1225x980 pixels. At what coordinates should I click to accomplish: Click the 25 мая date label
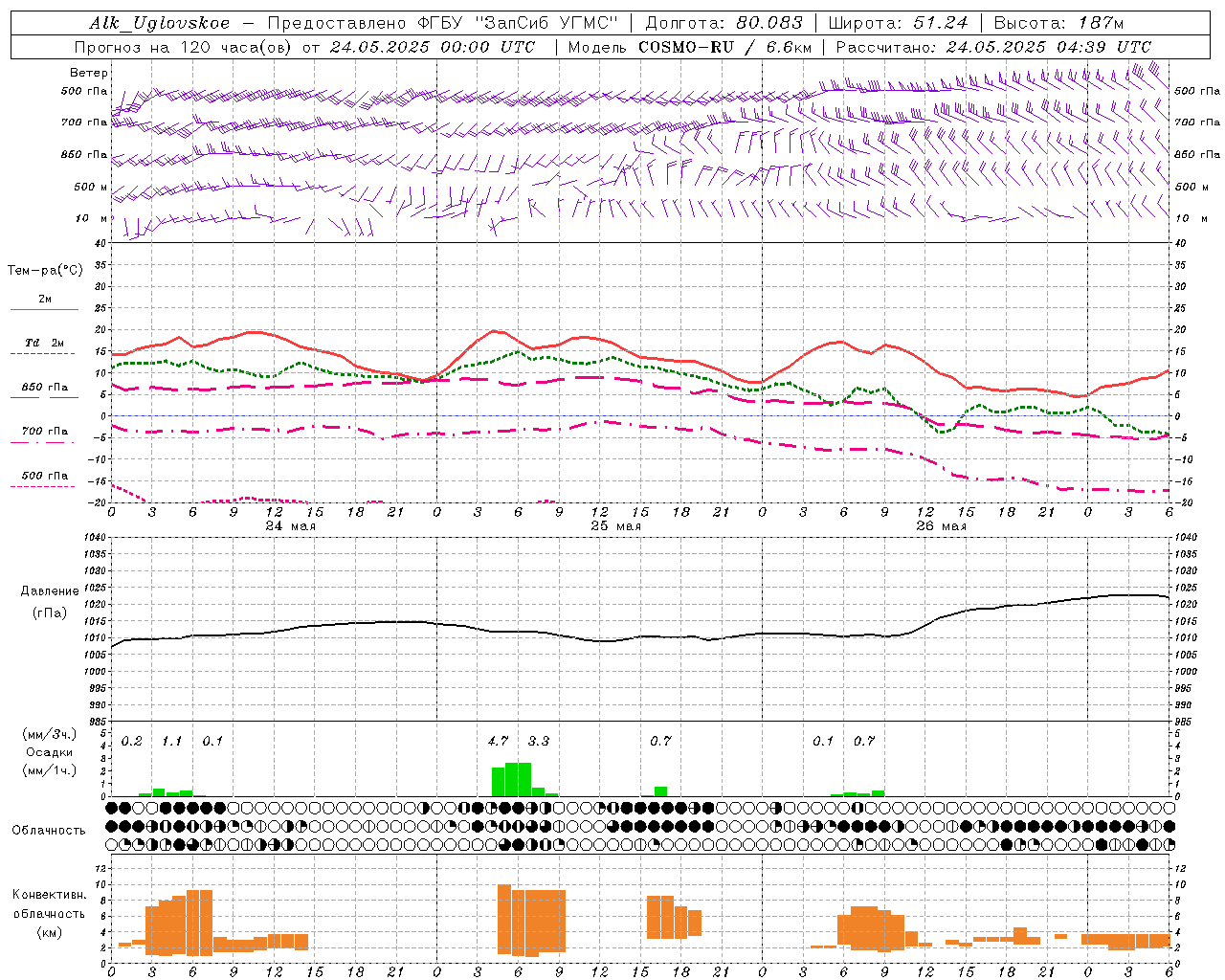pos(615,526)
